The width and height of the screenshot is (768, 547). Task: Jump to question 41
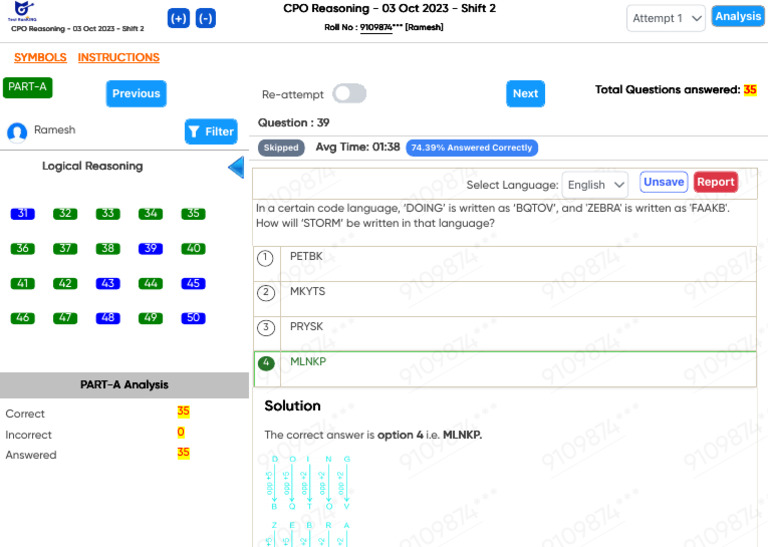pos(23,284)
